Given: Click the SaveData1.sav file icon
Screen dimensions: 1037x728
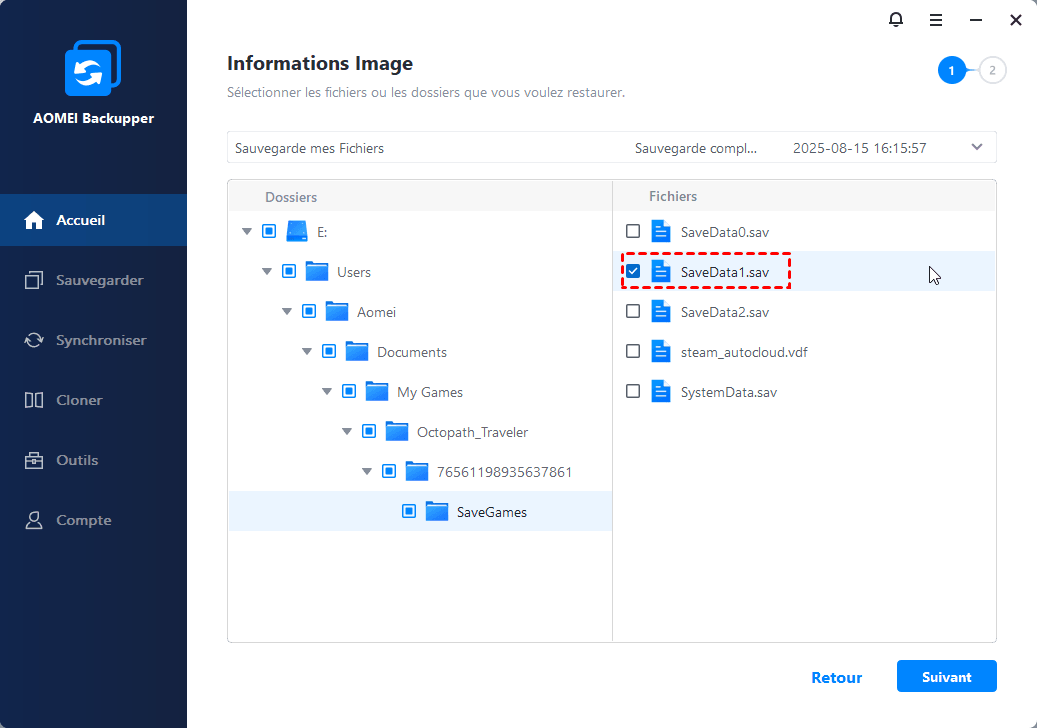Looking at the screenshot, I should (x=661, y=271).
